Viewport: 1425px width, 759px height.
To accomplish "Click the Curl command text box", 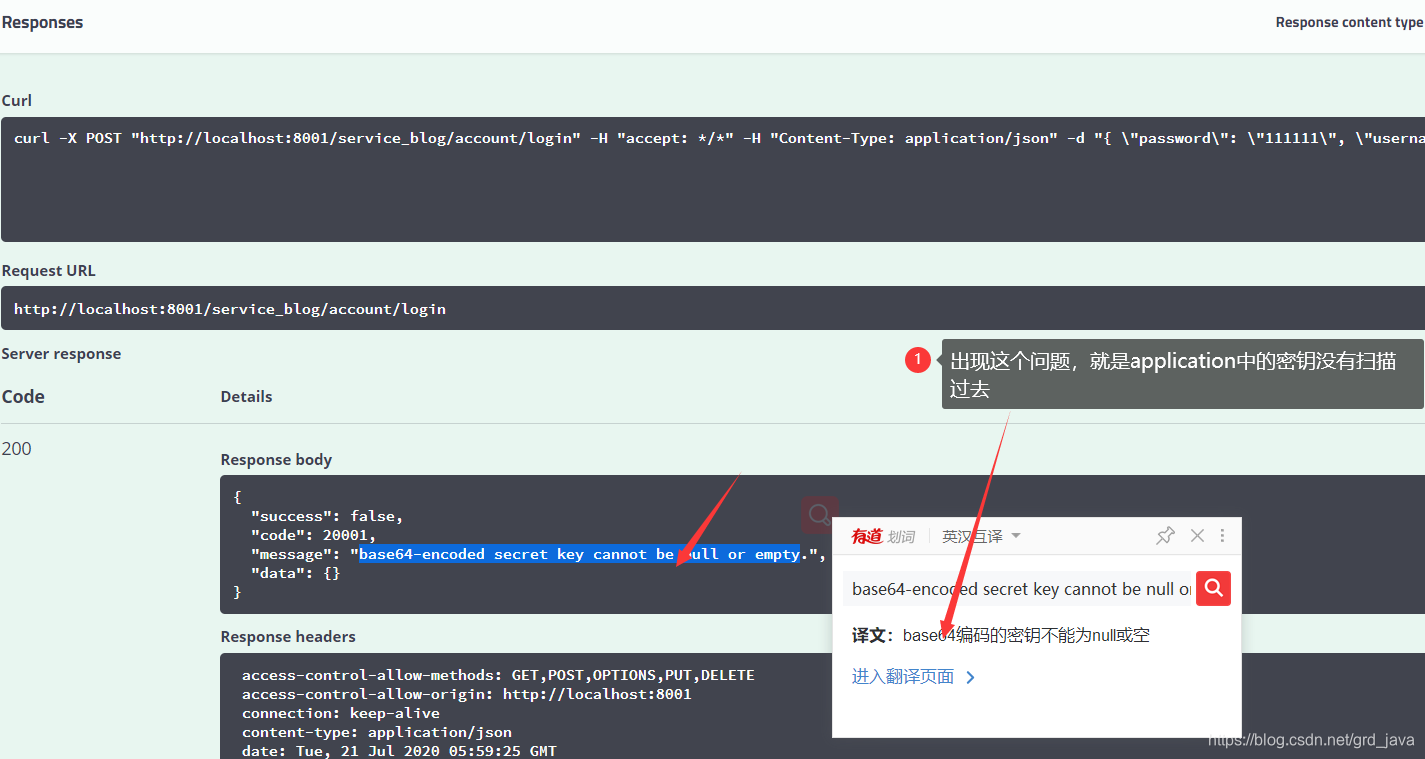I will [713, 179].
